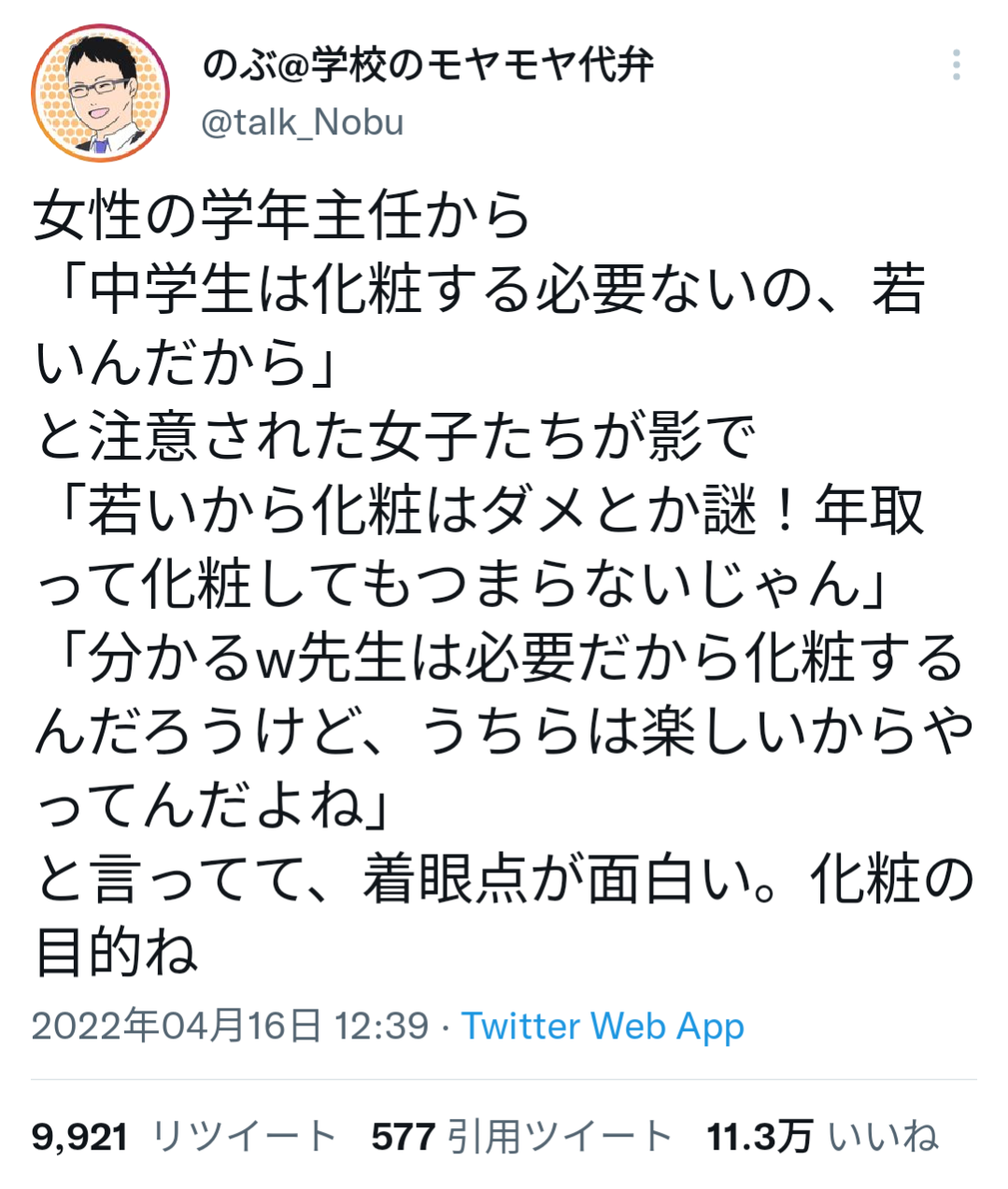
Task: Select the 12:39 time stamp
Action: [x=382, y=1026]
